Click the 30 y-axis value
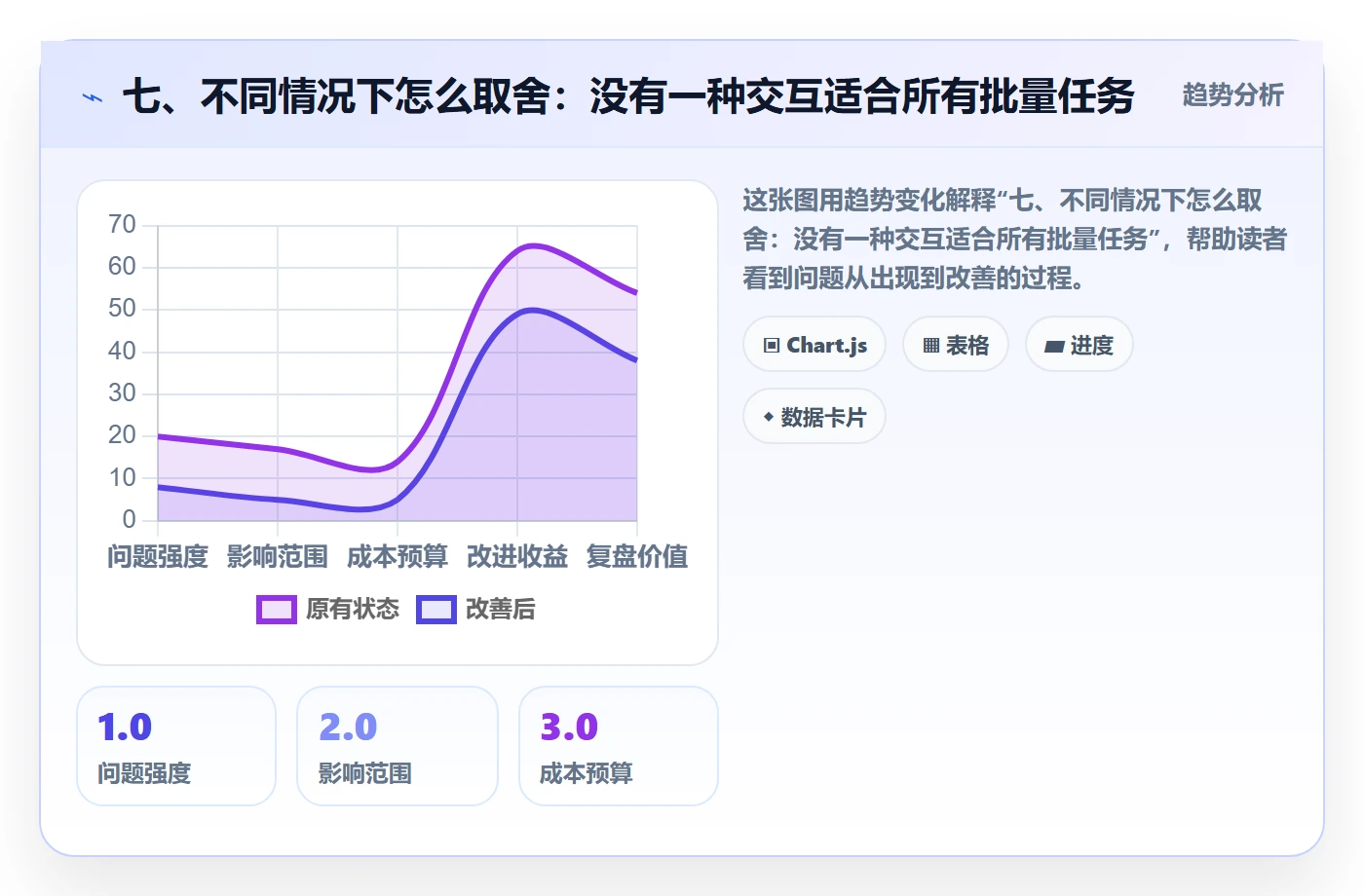This screenshot has height=896, width=1364. (x=123, y=393)
